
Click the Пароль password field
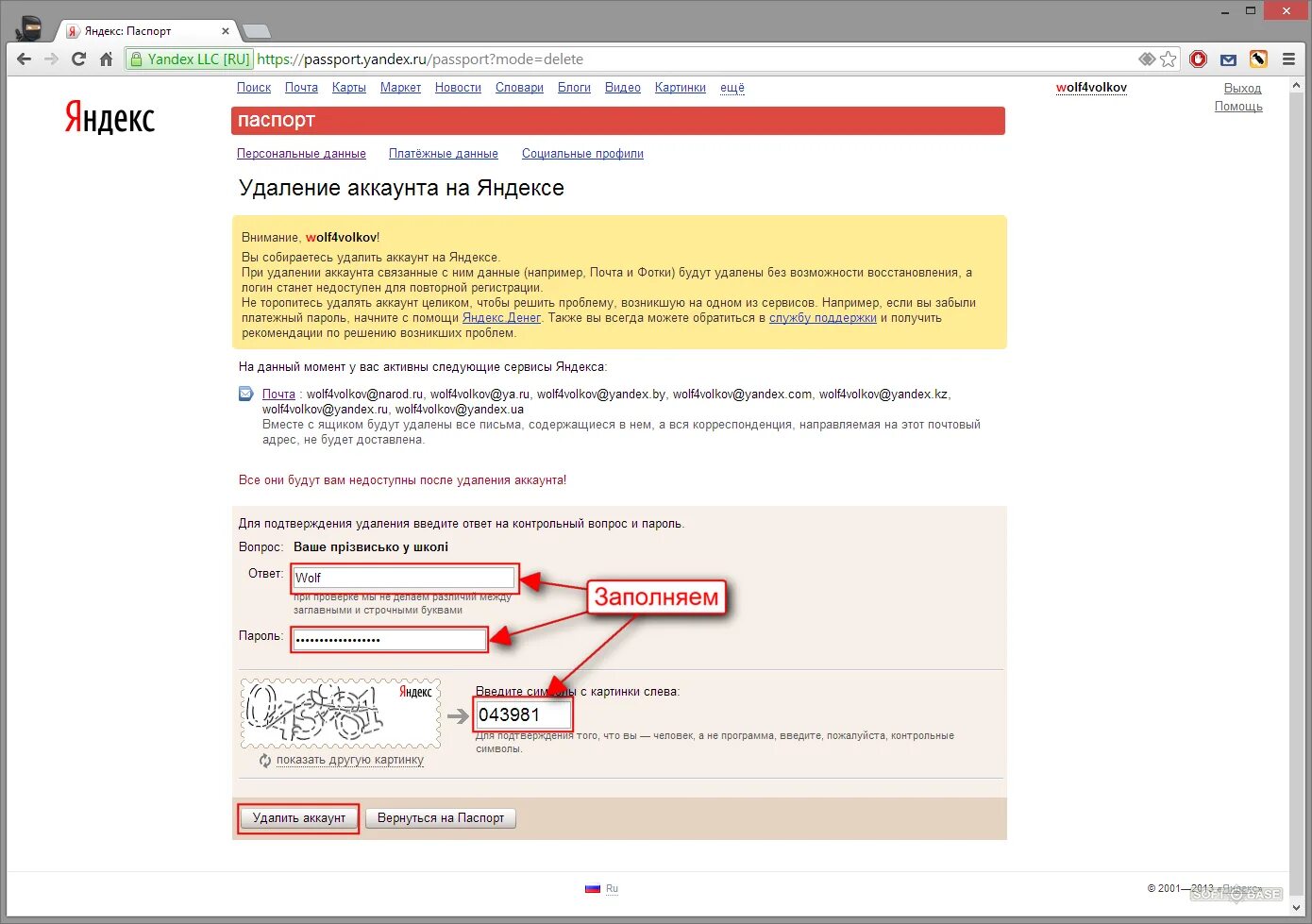point(389,639)
